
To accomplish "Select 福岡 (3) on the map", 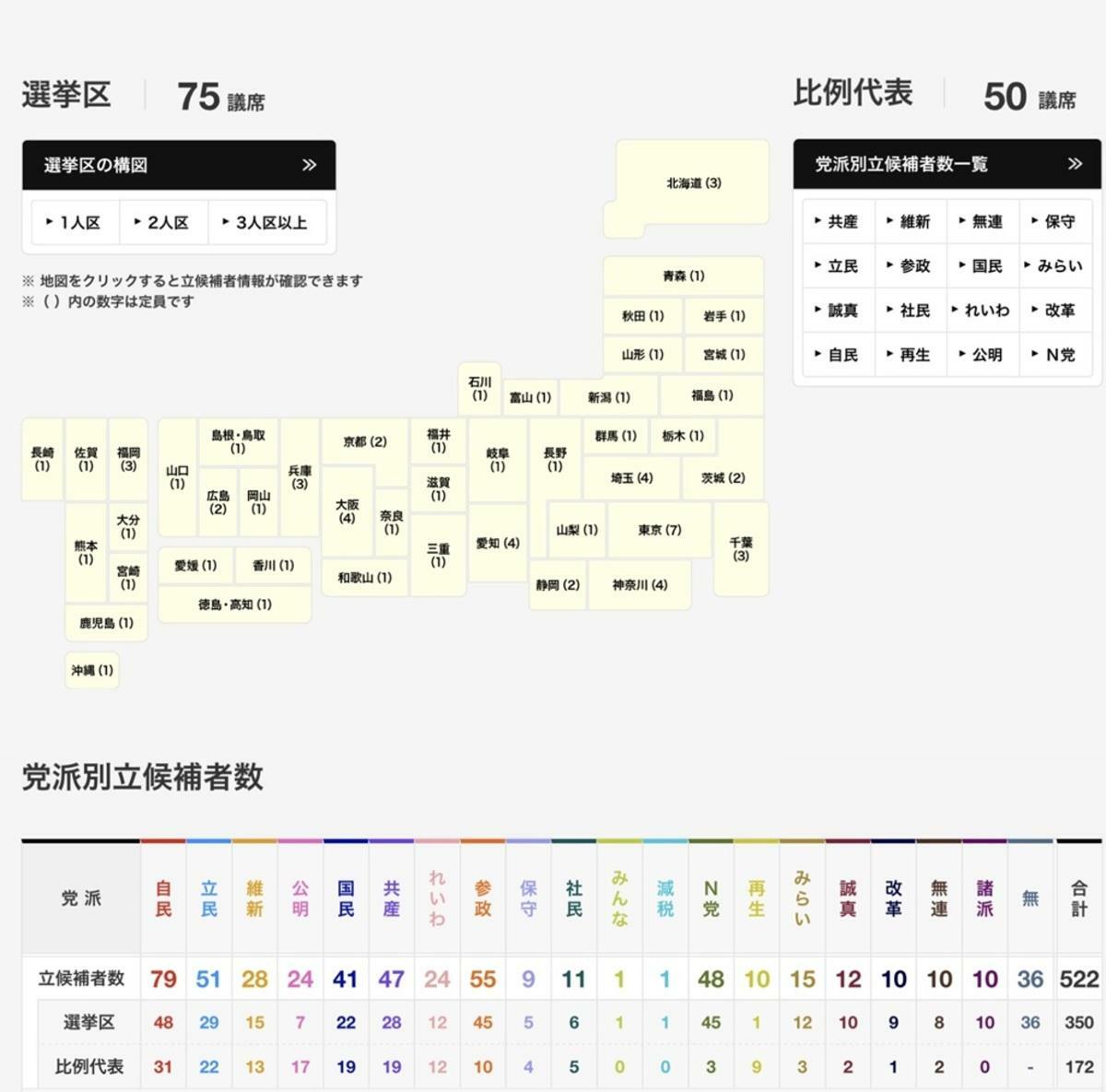I will (x=128, y=459).
